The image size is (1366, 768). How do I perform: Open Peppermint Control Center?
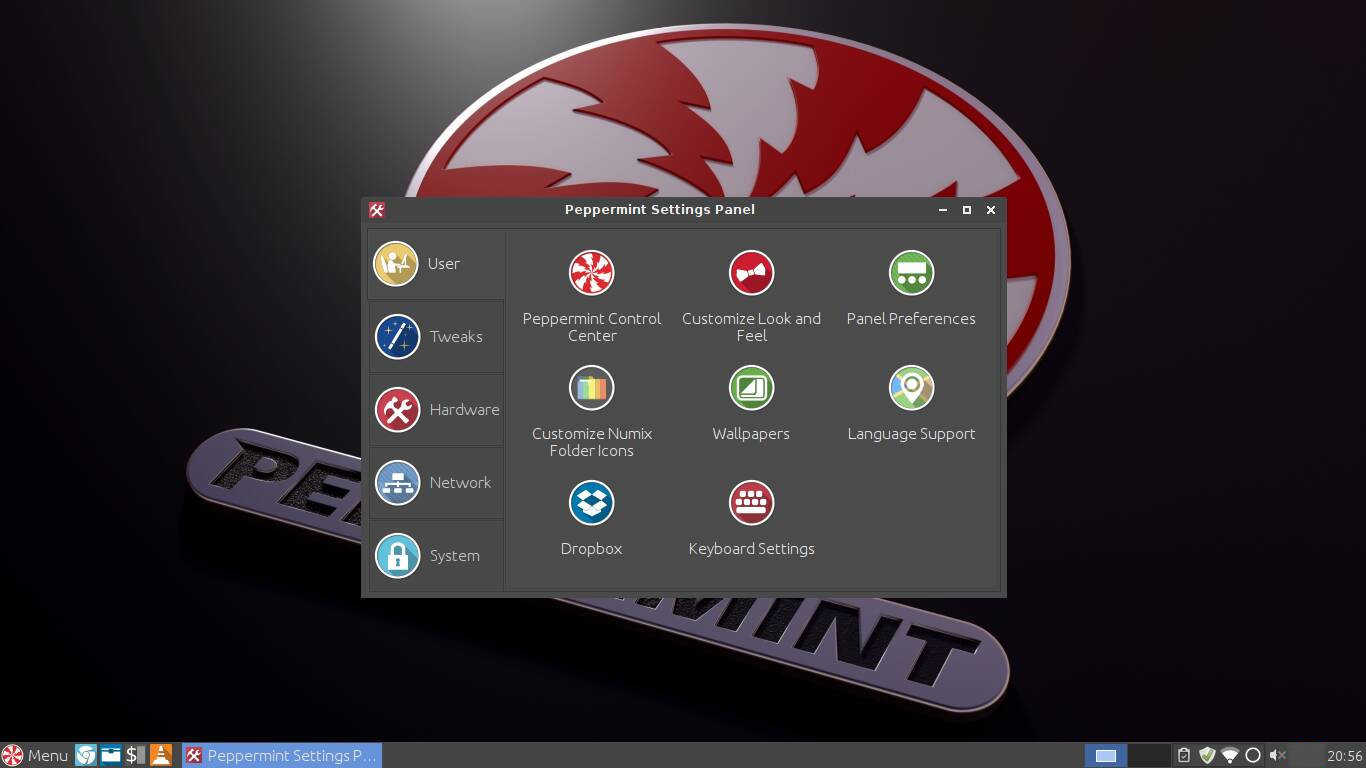[591, 273]
